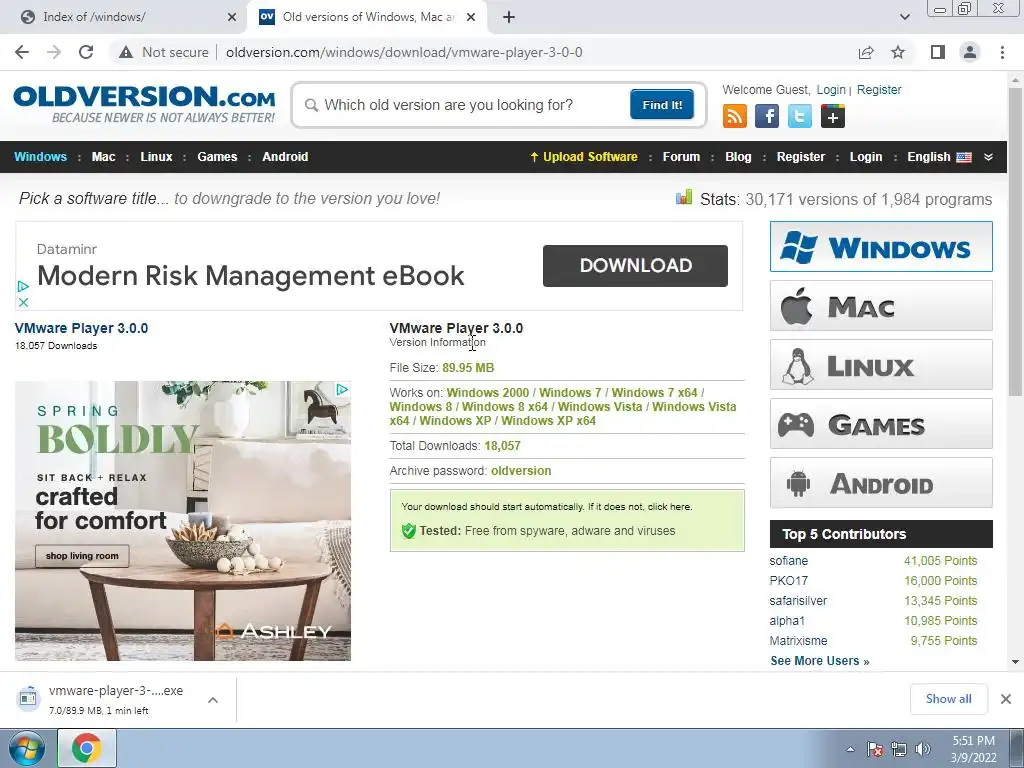
Task: Expand the download item options chevron
Action: [x=213, y=699]
